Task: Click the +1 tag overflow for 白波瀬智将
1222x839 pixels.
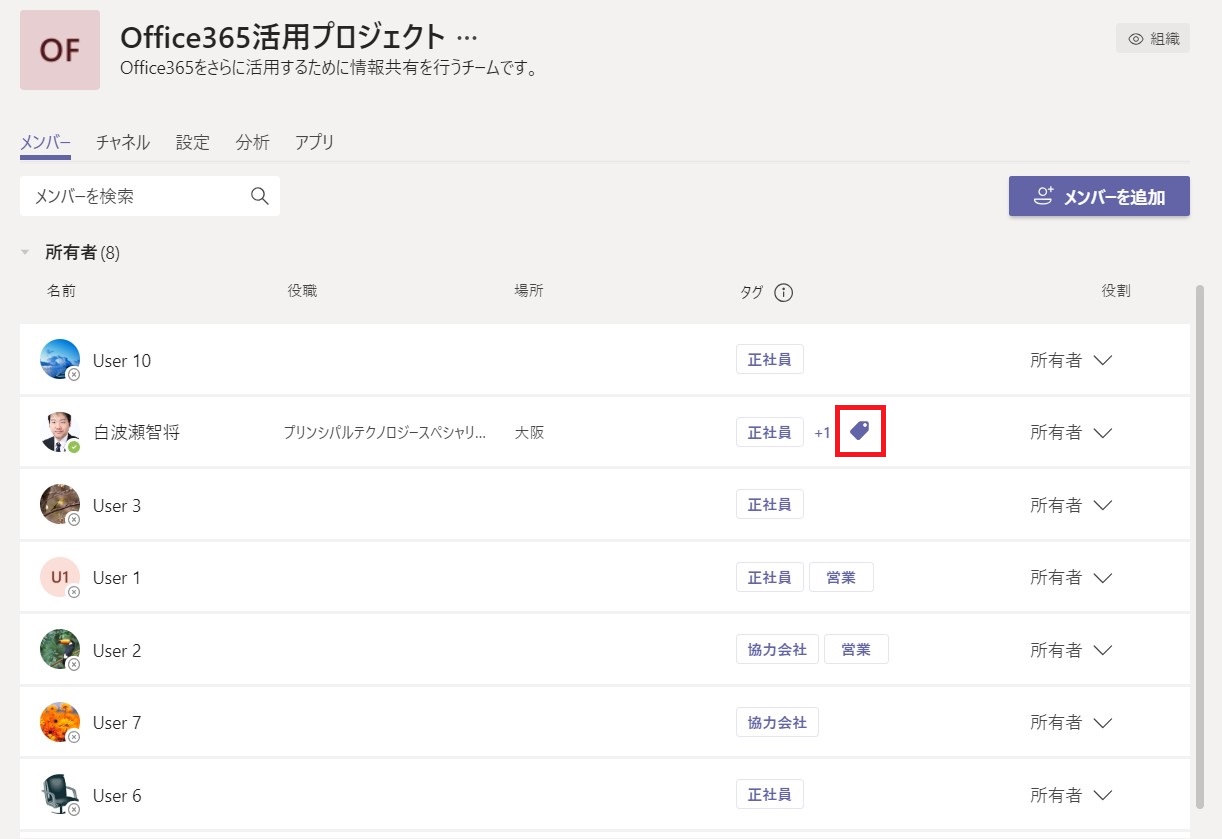Action: click(x=822, y=433)
